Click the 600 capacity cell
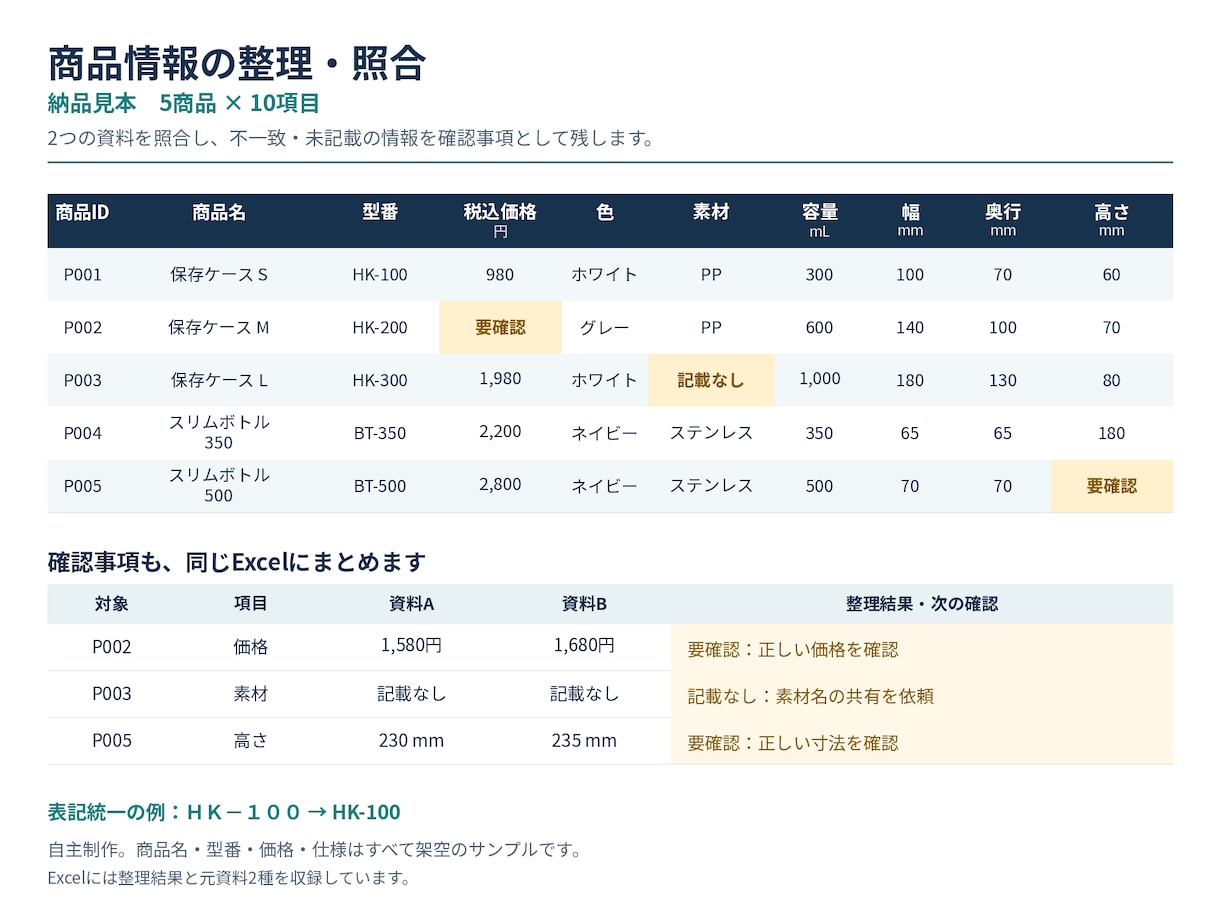The image size is (1220, 915). click(819, 328)
